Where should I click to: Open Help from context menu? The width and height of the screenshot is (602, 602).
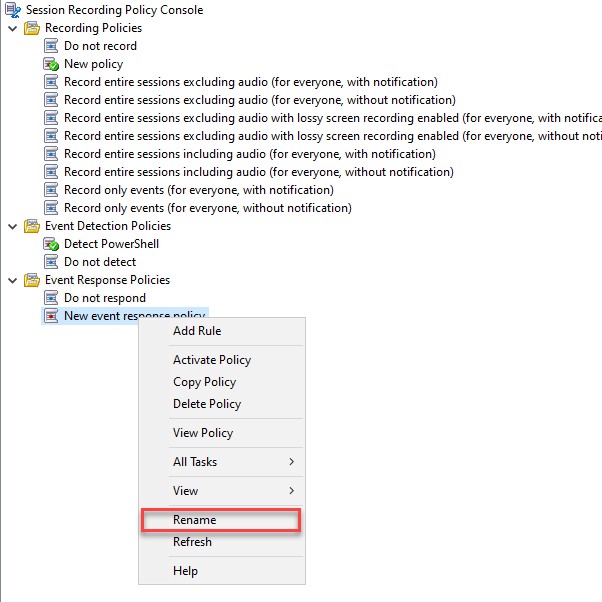pyautogui.click(x=222, y=571)
